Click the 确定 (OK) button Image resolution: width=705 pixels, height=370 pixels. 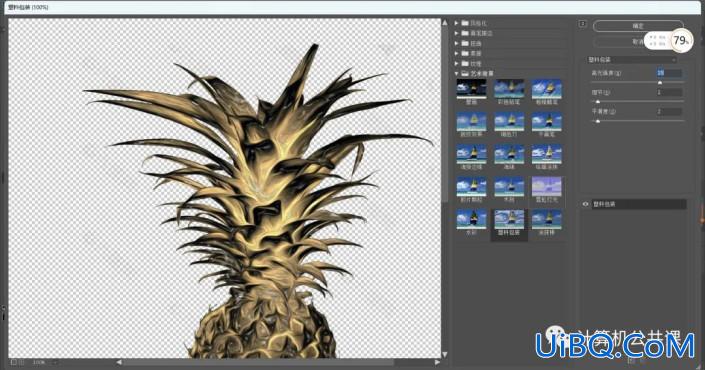click(638, 26)
